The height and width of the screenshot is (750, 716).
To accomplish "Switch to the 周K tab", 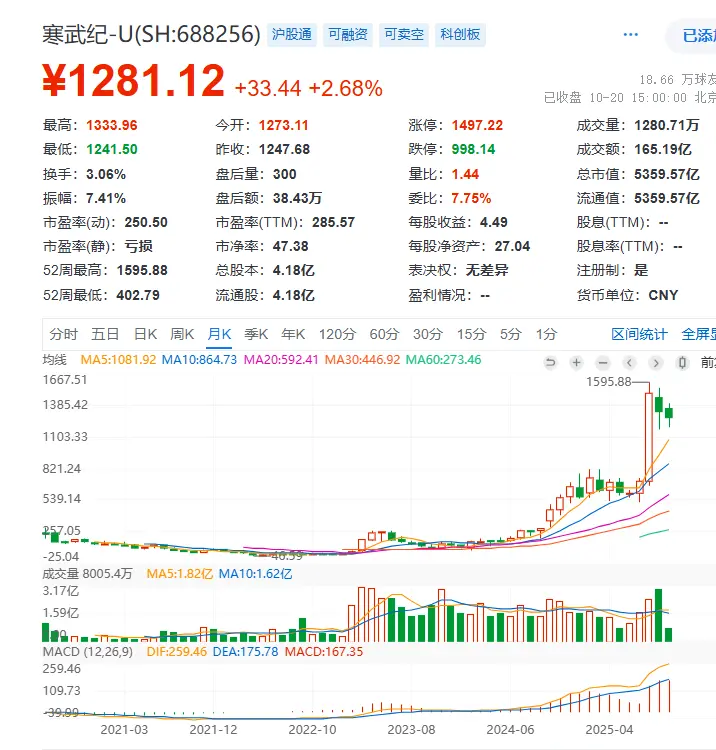I will pos(182,334).
